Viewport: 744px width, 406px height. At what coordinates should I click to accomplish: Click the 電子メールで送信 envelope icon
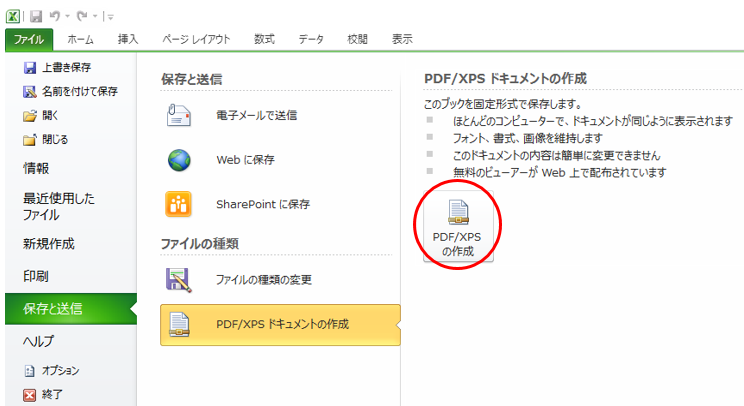tap(178, 115)
